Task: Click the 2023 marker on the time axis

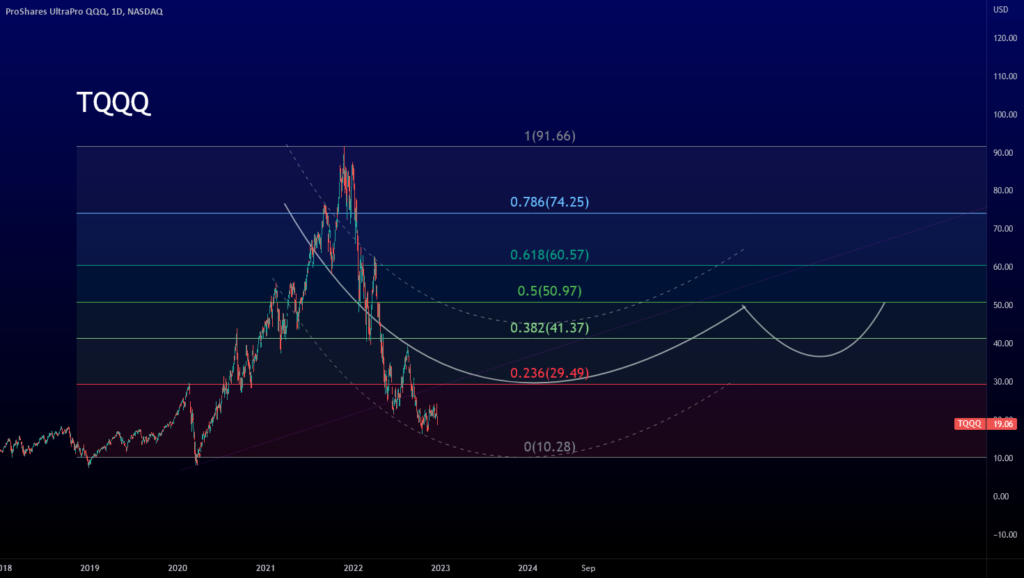Action: click(x=440, y=568)
